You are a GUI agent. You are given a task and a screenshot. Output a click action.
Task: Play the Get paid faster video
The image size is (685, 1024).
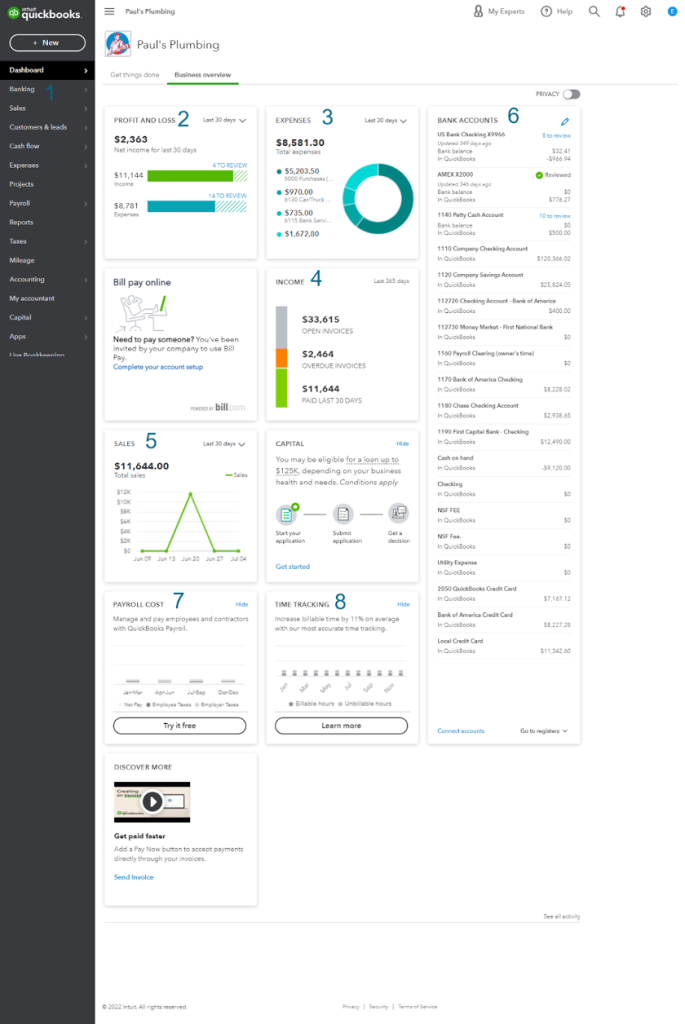coord(152,801)
